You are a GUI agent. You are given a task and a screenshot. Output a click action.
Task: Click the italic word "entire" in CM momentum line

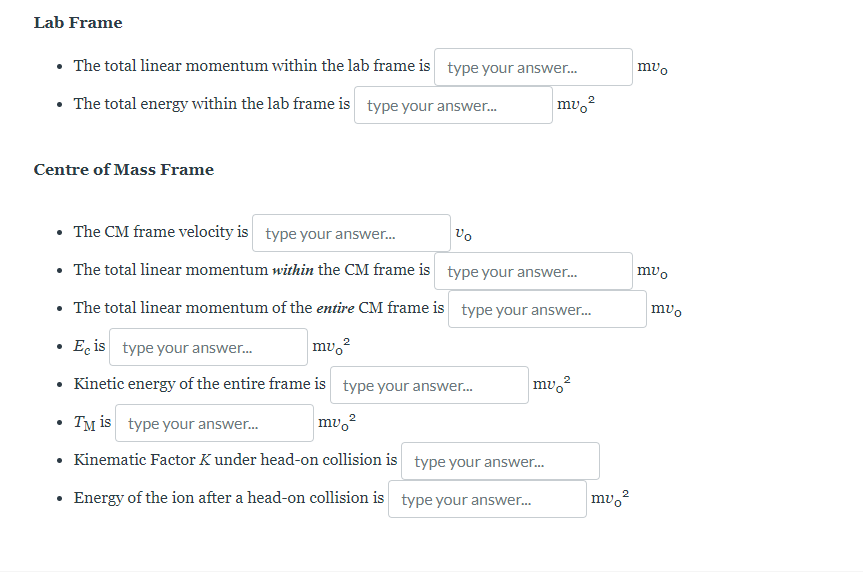tap(336, 308)
